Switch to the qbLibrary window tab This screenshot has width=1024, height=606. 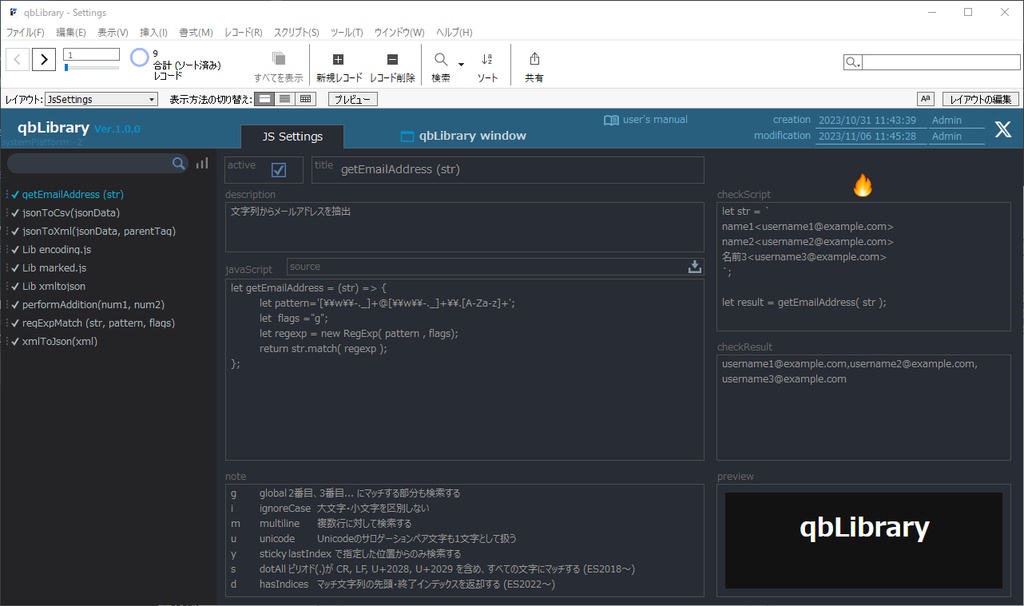tap(463, 136)
